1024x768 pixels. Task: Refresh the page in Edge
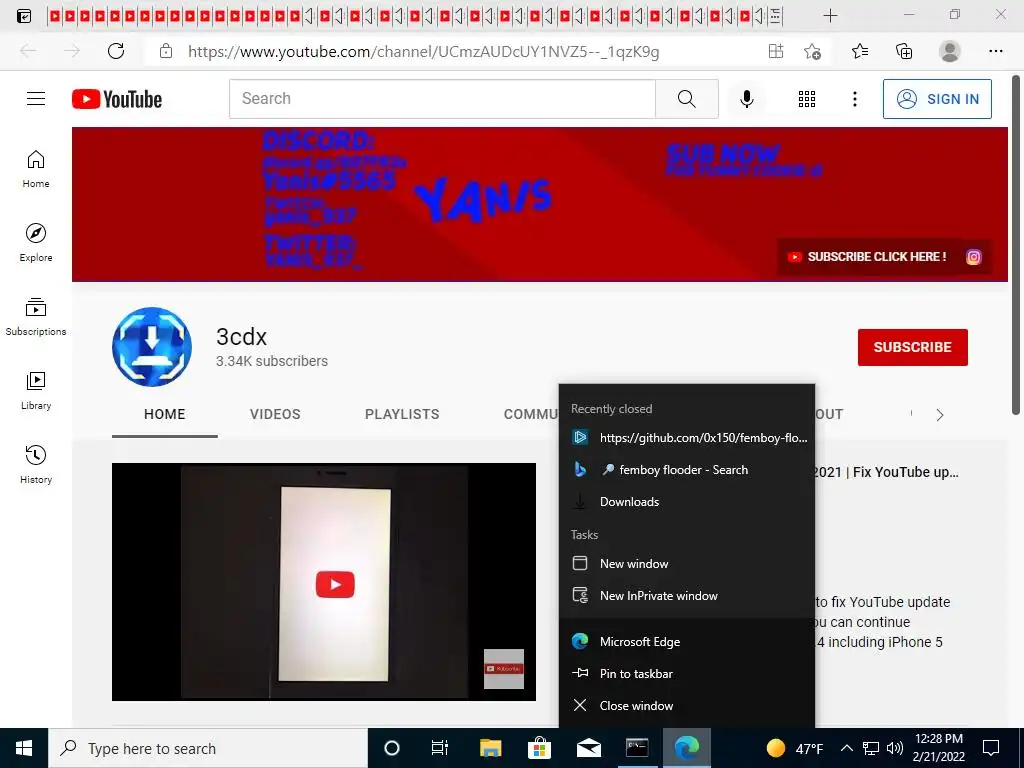point(116,51)
